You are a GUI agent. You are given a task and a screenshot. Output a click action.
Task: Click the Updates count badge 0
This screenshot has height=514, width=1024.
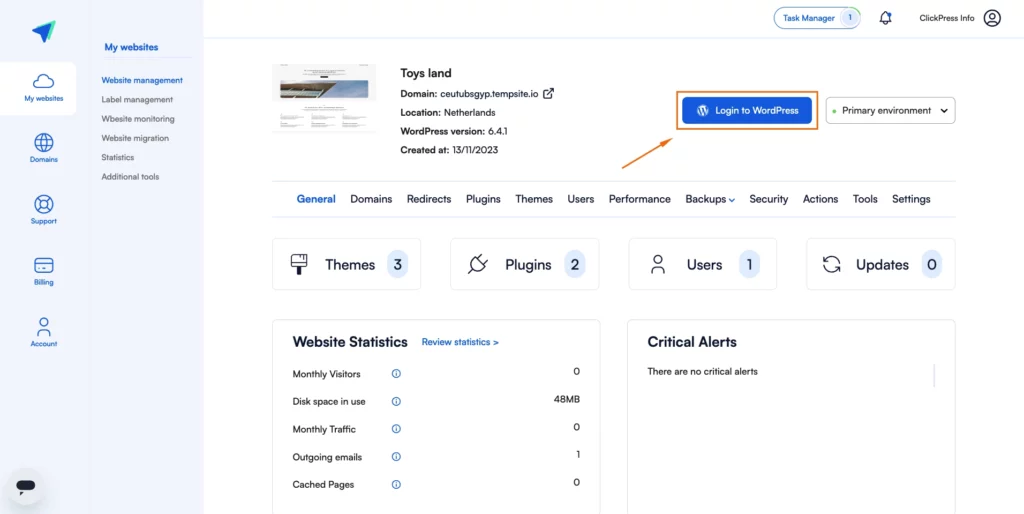(x=932, y=265)
